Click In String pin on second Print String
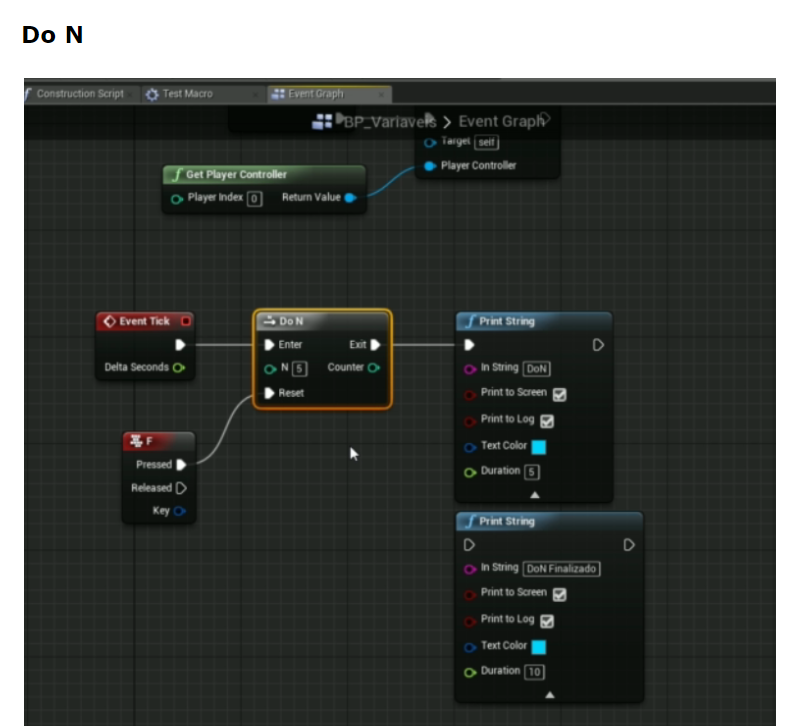The image size is (797, 726). point(470,569)
